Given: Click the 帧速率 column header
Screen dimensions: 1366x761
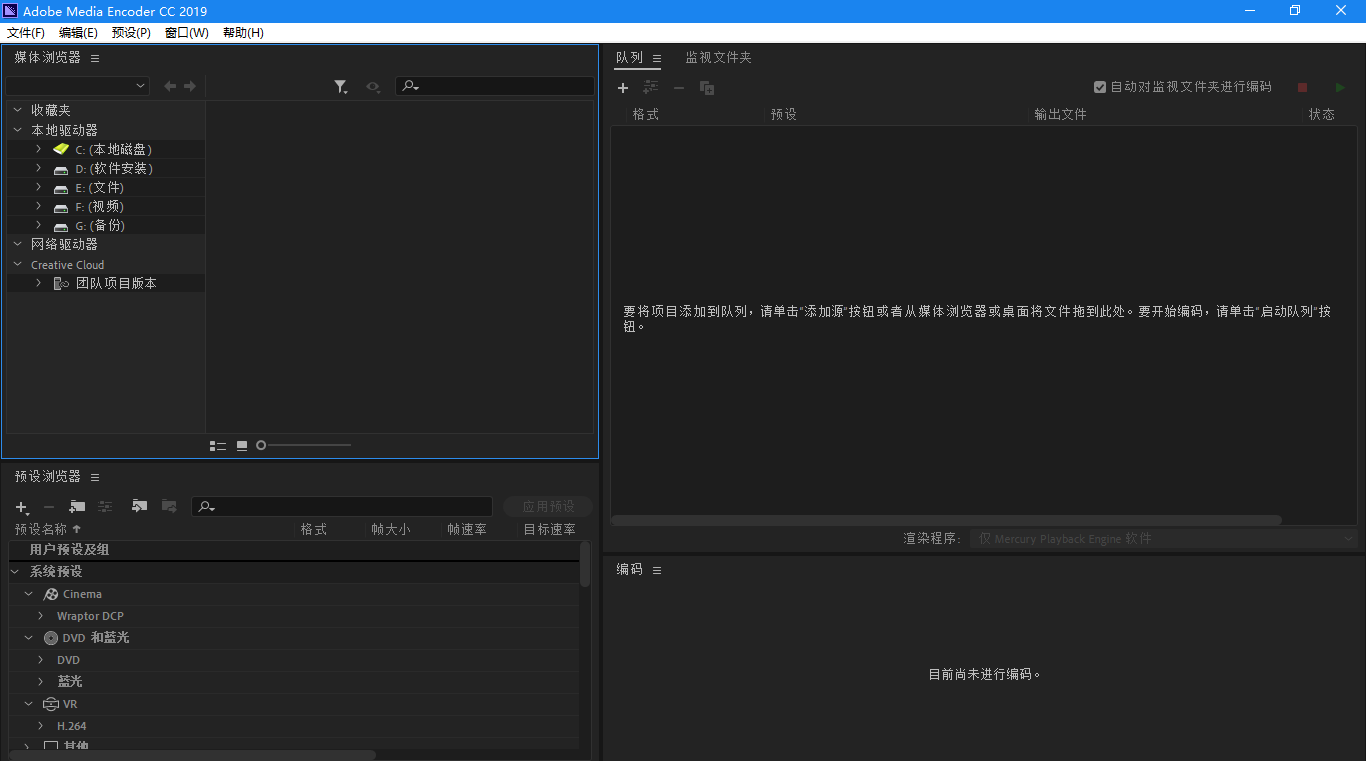Looking at the screenshot, I should tap(467, 529).
